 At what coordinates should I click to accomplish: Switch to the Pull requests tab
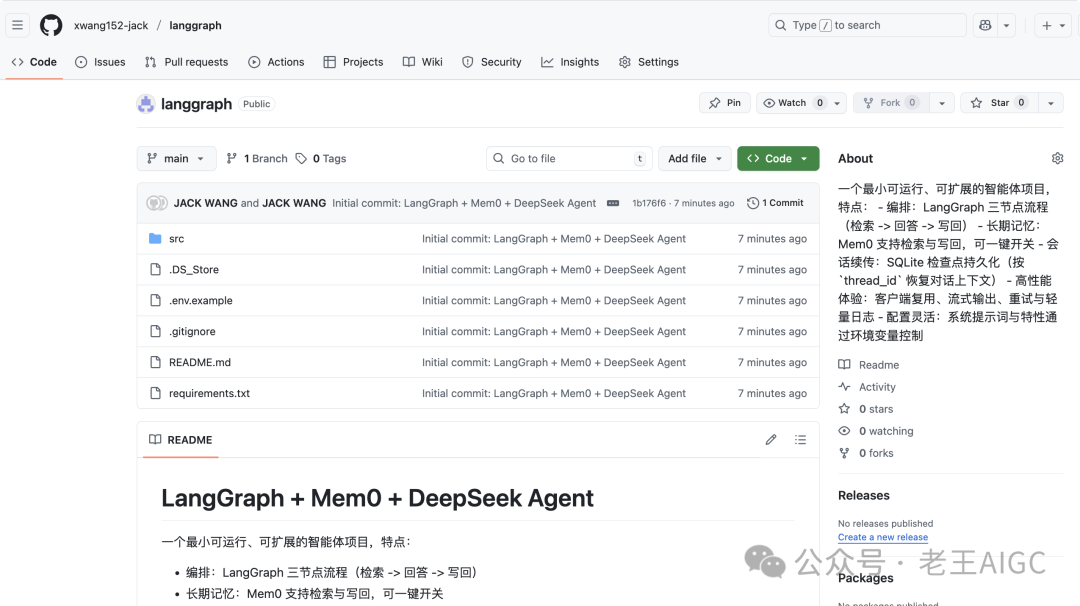pyautogui.click(x=186, y=61)
